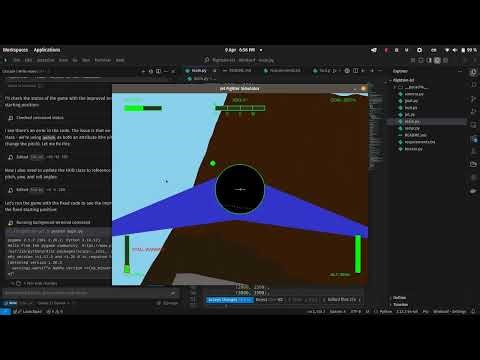The height and width of the screenshot is (360, 480).
Task: Open the second Edited file step in chat
Action: click(37, 190)
